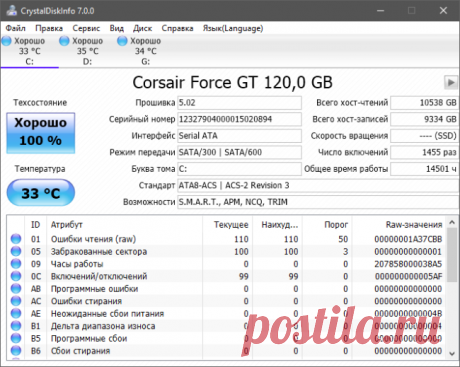Screen dimensions: 460x367
Task: Click the Интерфейс field Serial ATA
Action: [239, 136]
